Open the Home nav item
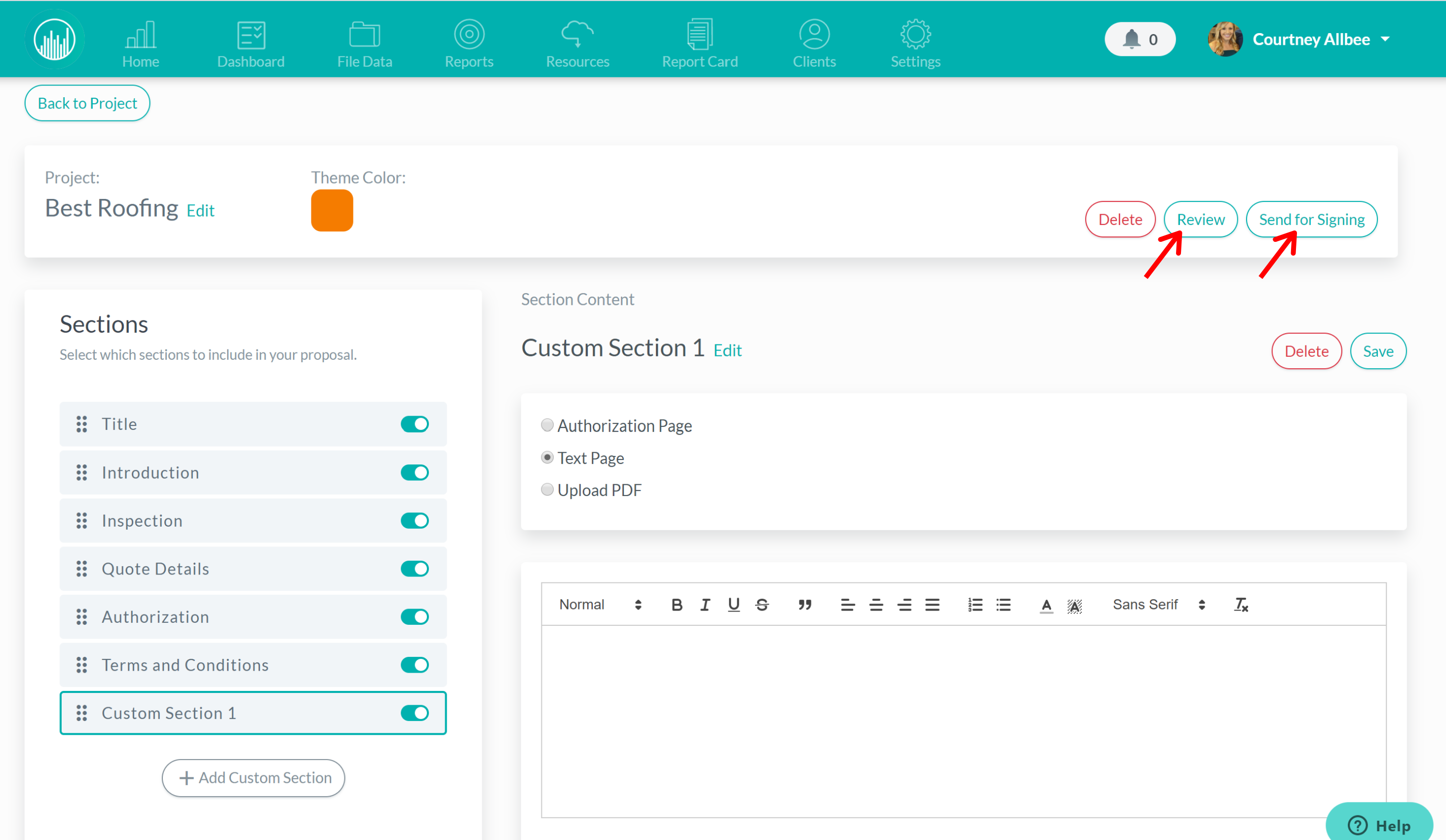Image resolution: width=1446 pixels, height=840 pixels. [141, 45]
